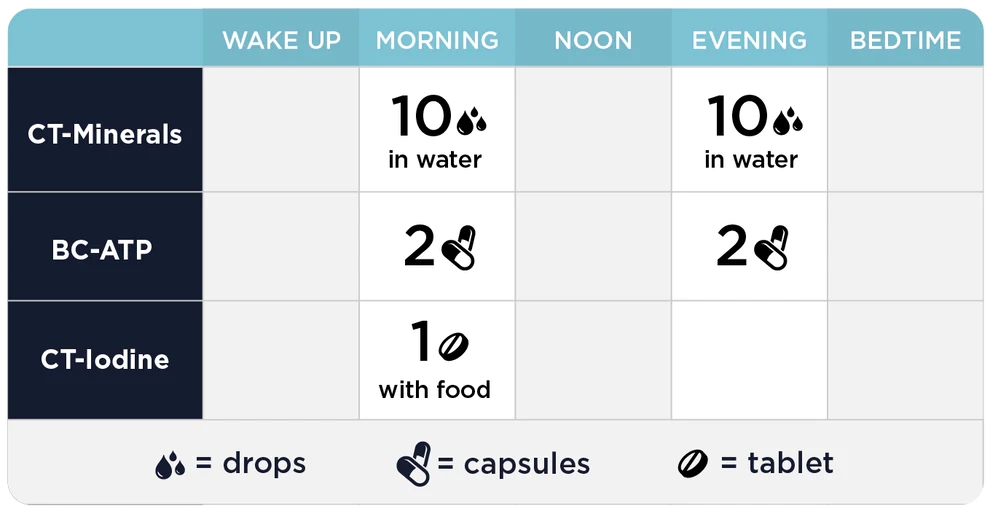Click the "with food" text under CT-Iodine

434,390
